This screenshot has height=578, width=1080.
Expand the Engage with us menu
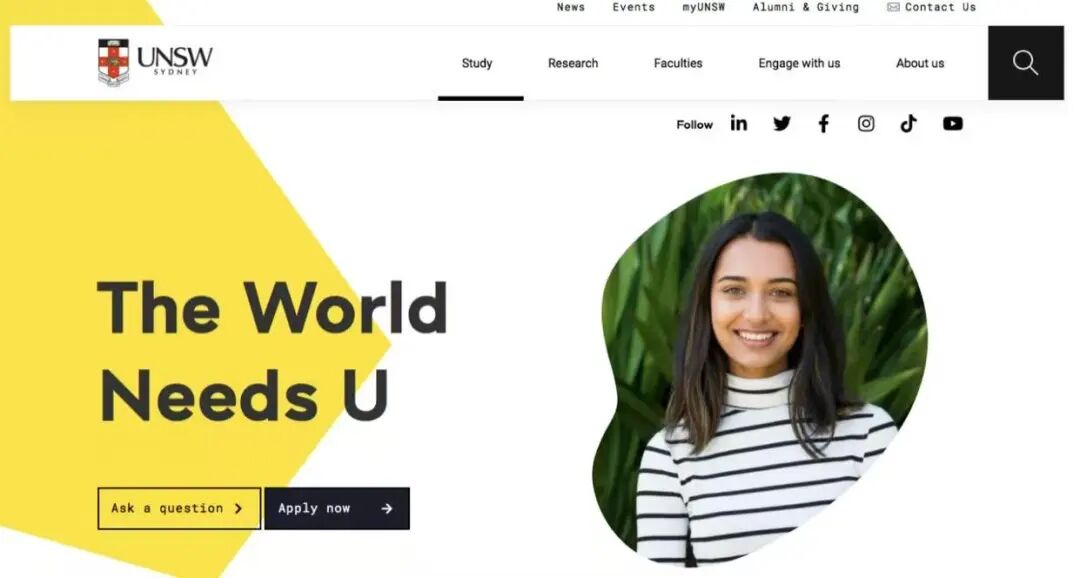[799, 63]
